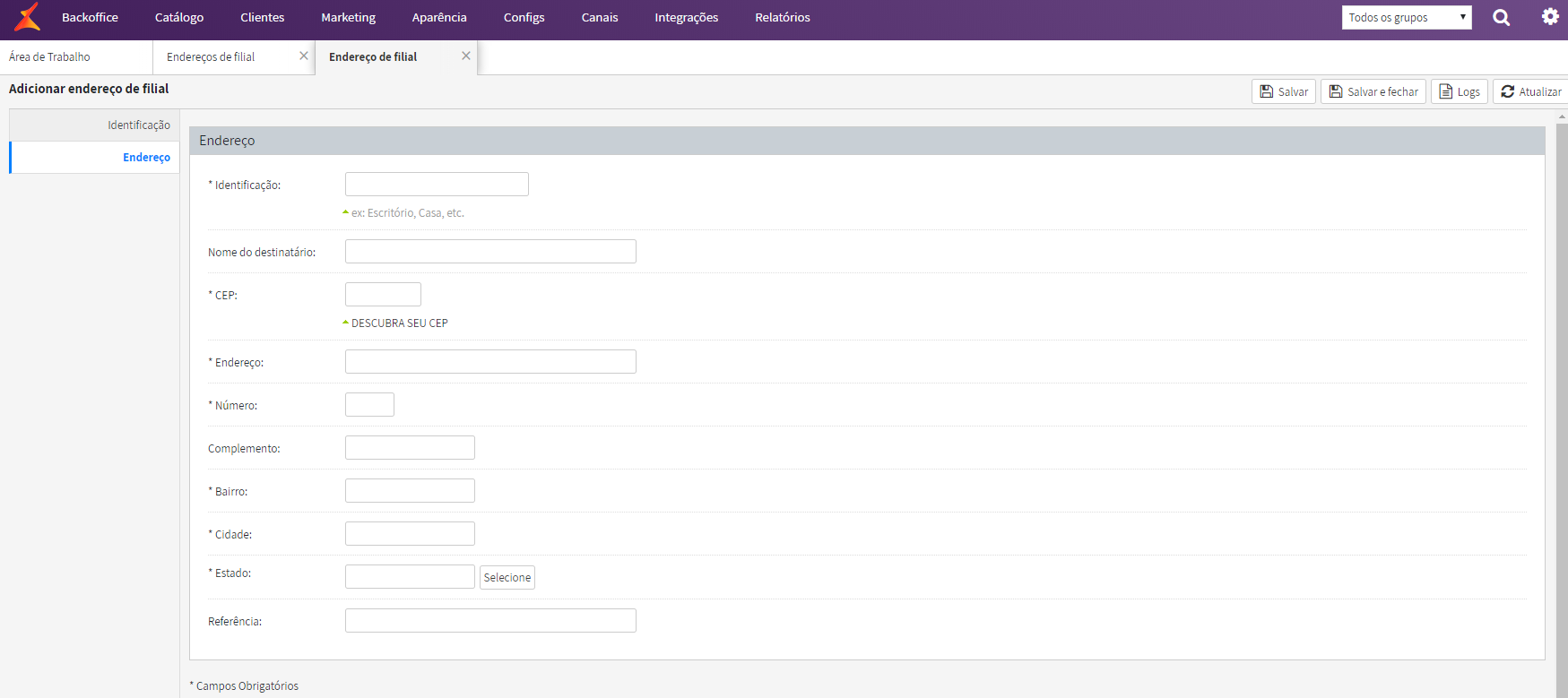The image size is (1568, 698).
Task: Click the Salvar e fechar button
Action: coord(1373,91)
